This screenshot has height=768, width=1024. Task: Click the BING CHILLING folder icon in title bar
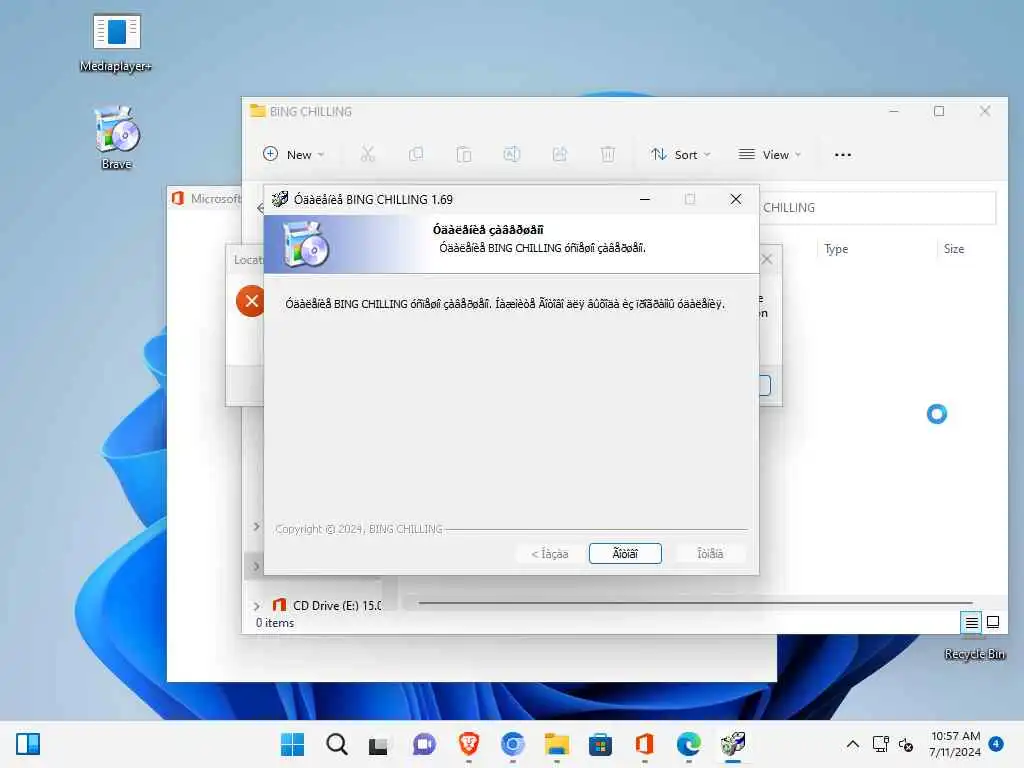pos(258,111)
